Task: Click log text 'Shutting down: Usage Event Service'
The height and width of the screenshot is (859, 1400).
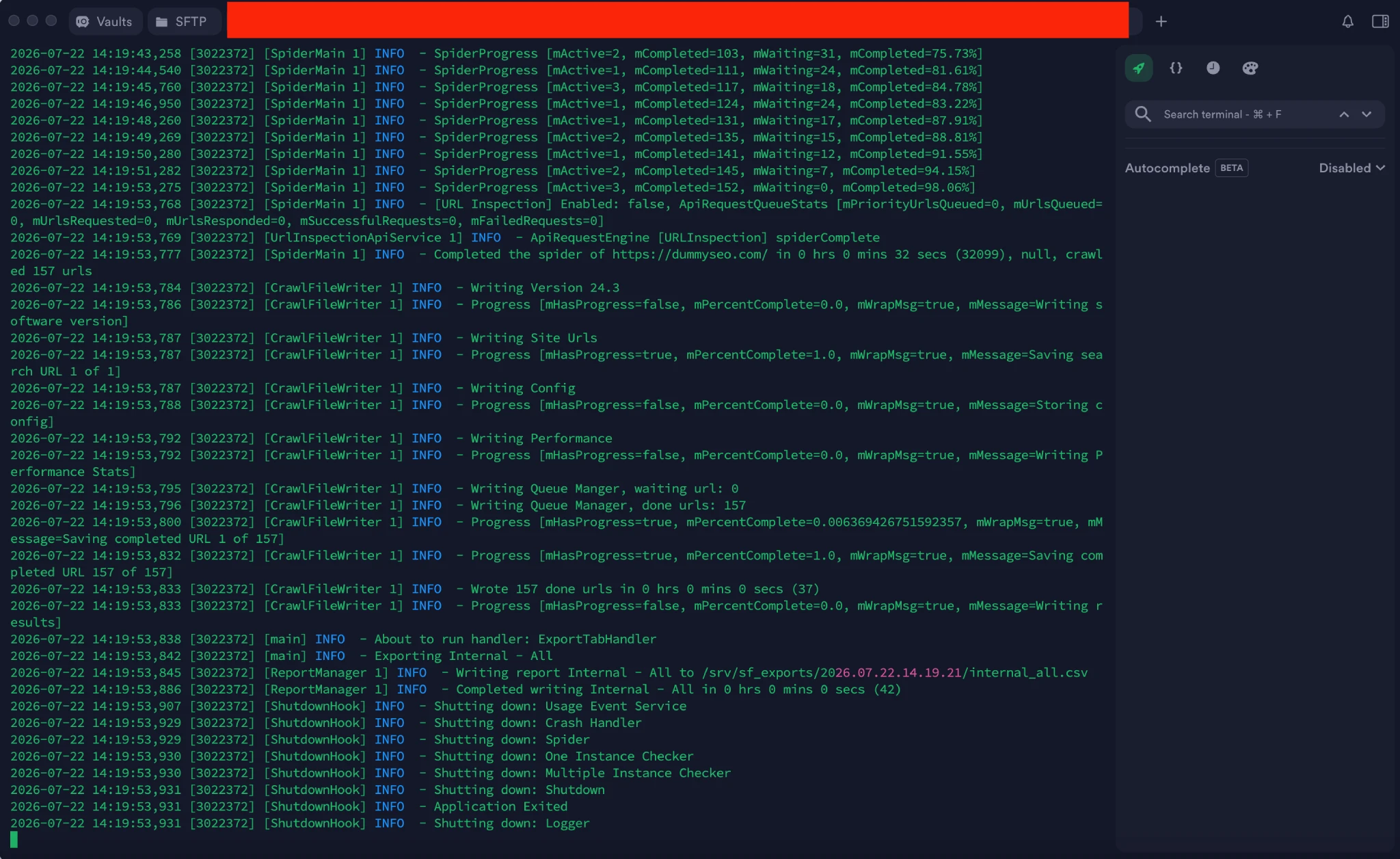Action: coord(560,706)
